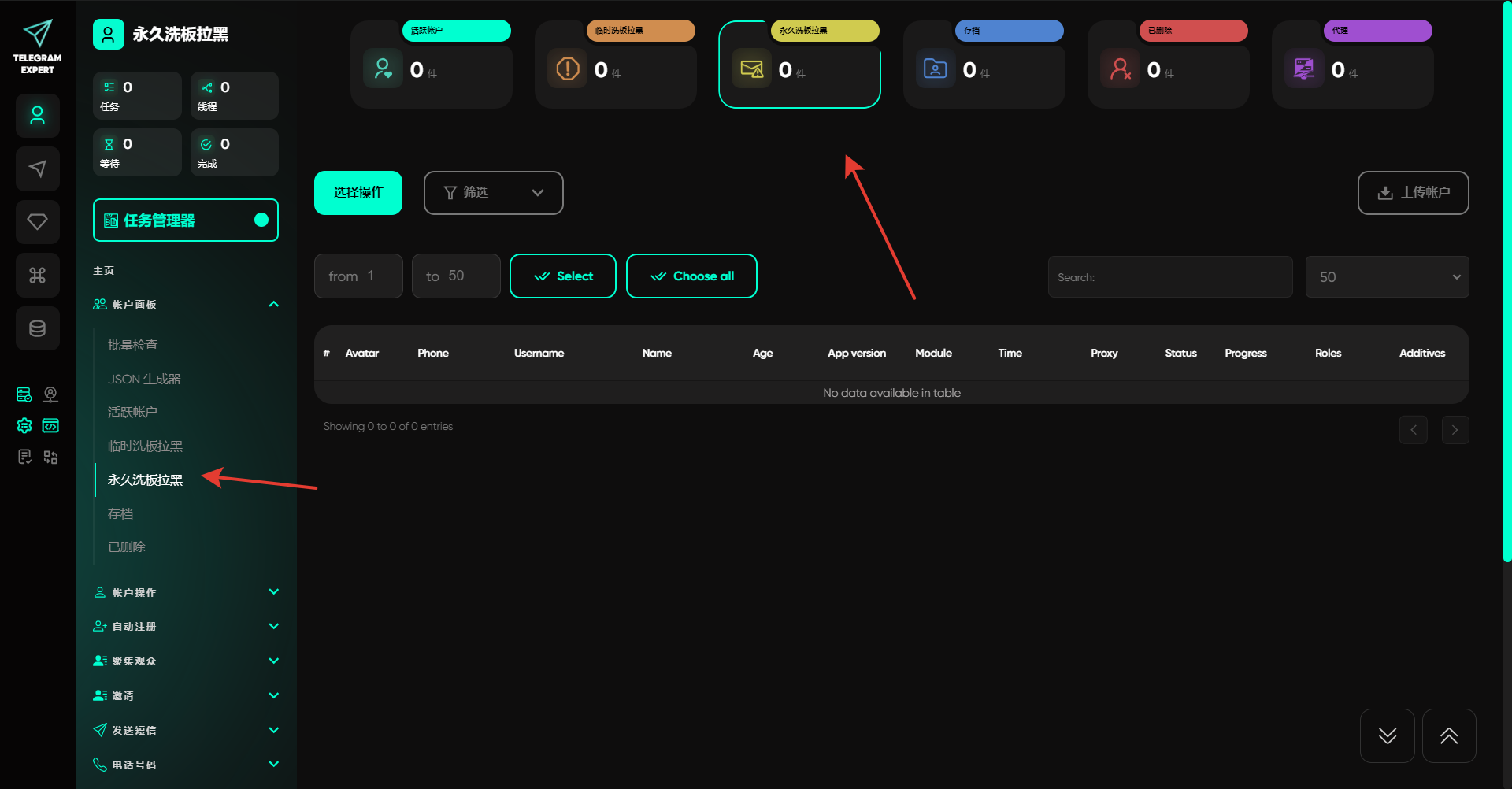
Task: Click the double-chevron scroll up button
Action: (1448, 735)
